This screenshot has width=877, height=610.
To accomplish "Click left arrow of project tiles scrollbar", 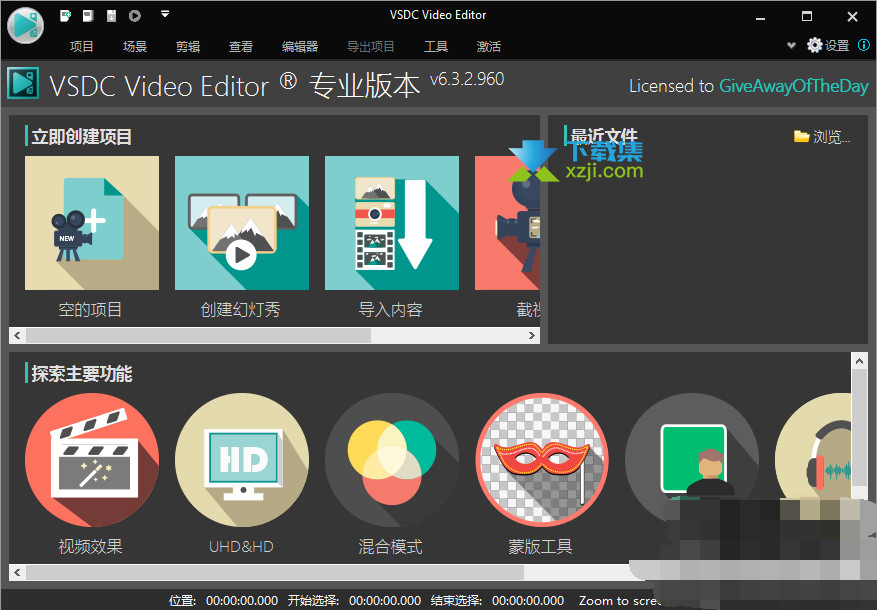I will (x=17, y=335).
